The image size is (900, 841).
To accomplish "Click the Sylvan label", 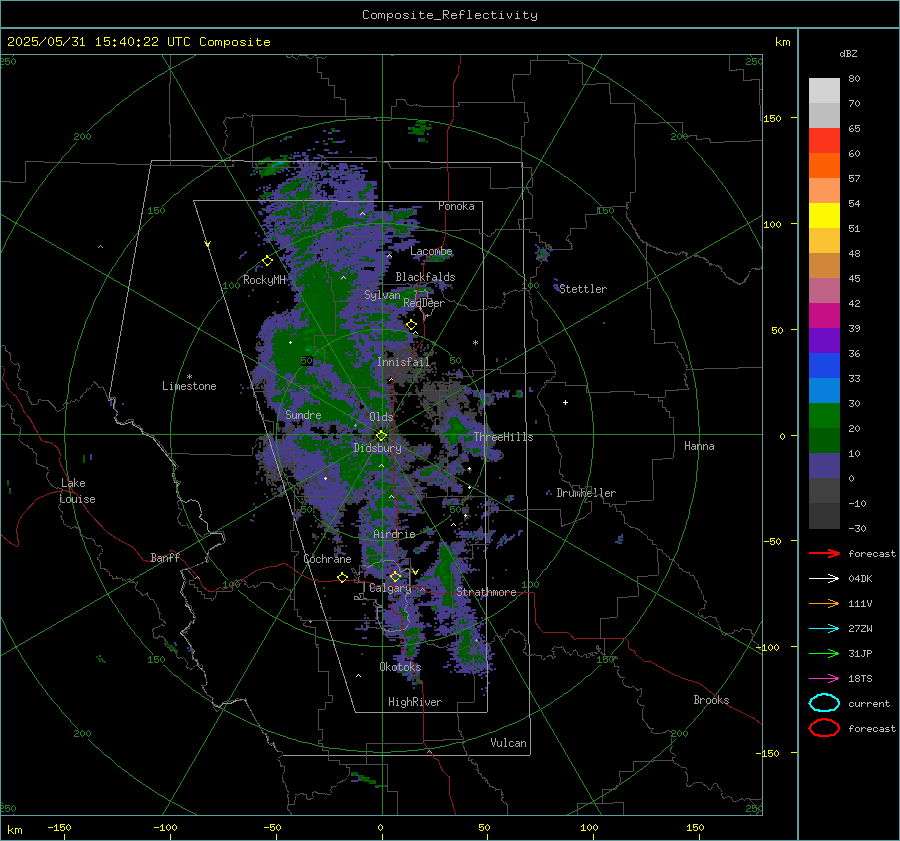I will click(x=382, y=295).
